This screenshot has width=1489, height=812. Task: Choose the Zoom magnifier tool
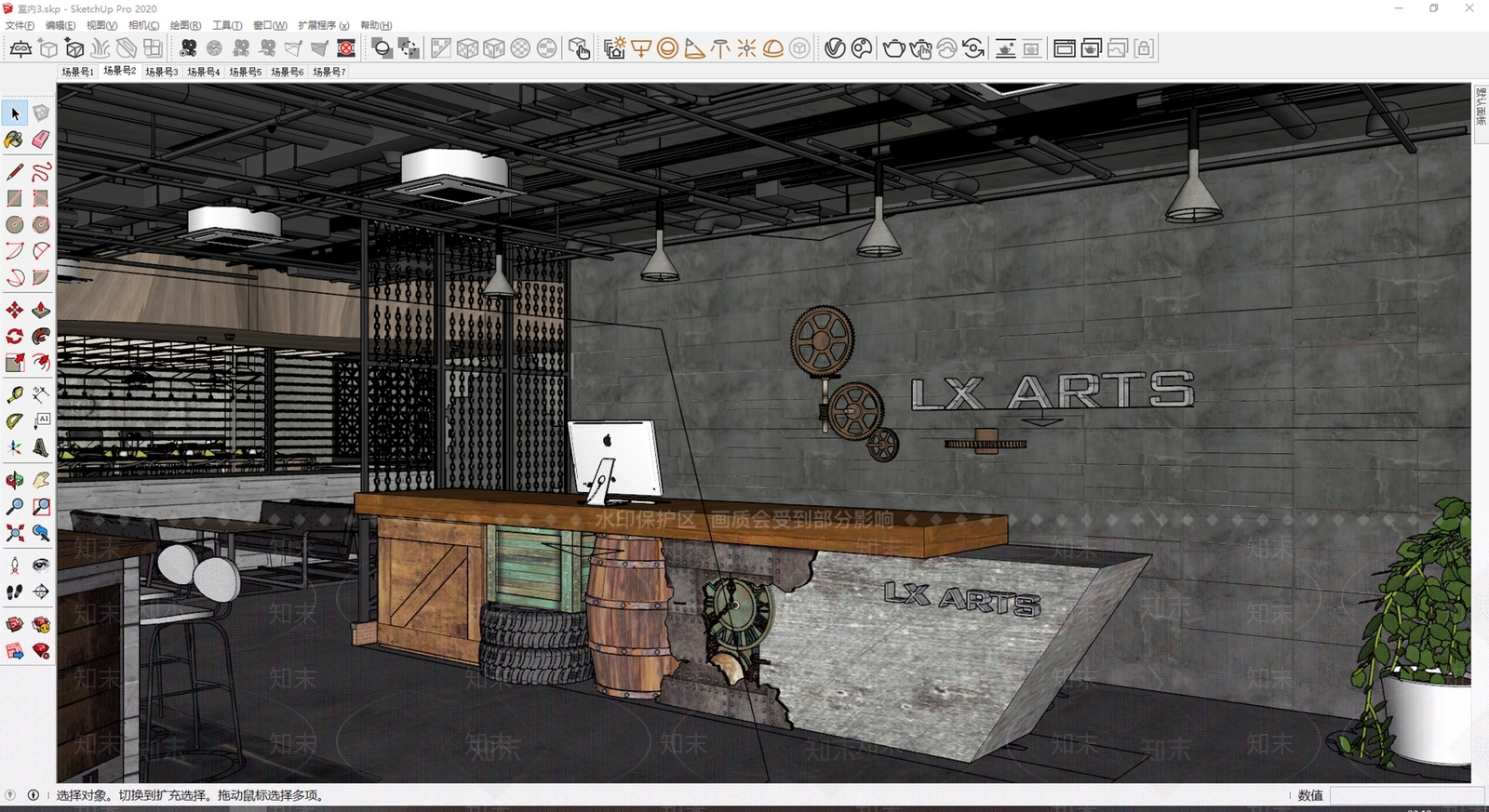[x=15, y=506]
